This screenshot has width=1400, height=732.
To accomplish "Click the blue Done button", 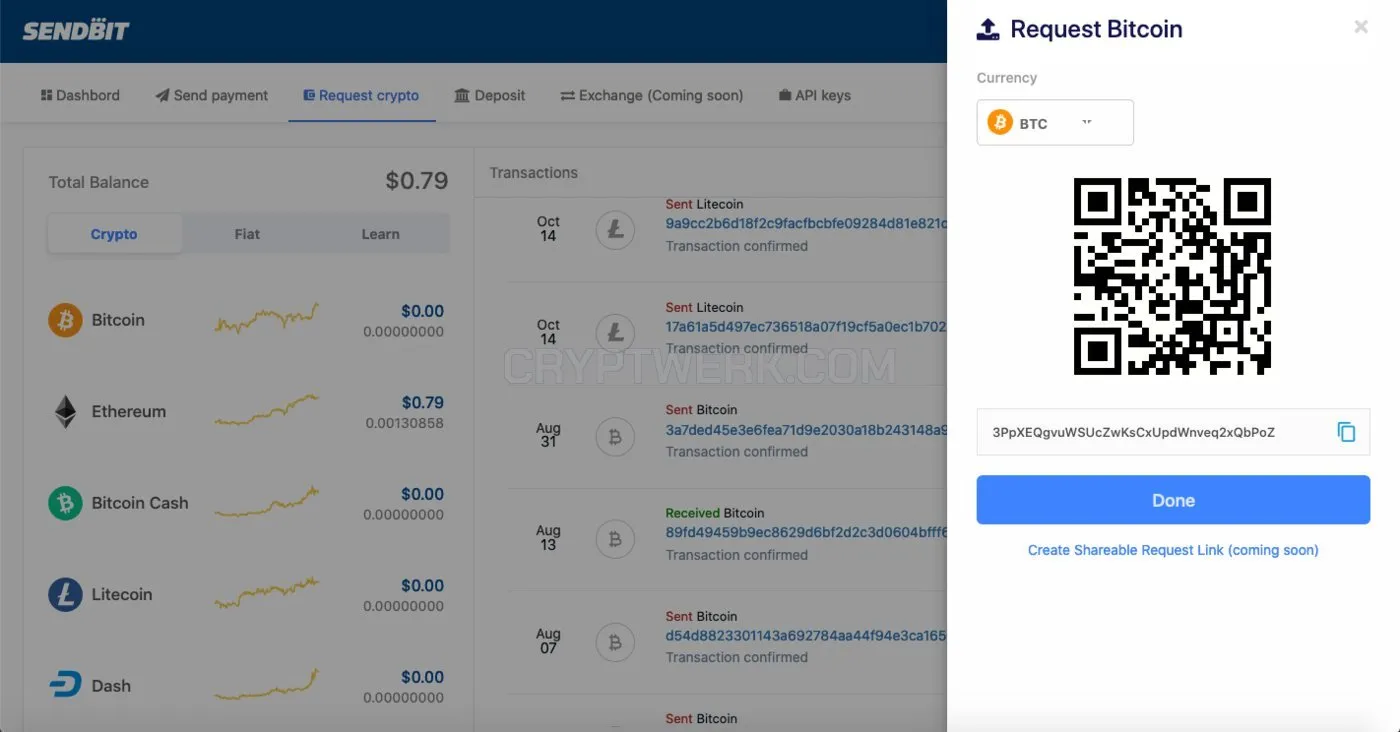I will click(1173, 500).
